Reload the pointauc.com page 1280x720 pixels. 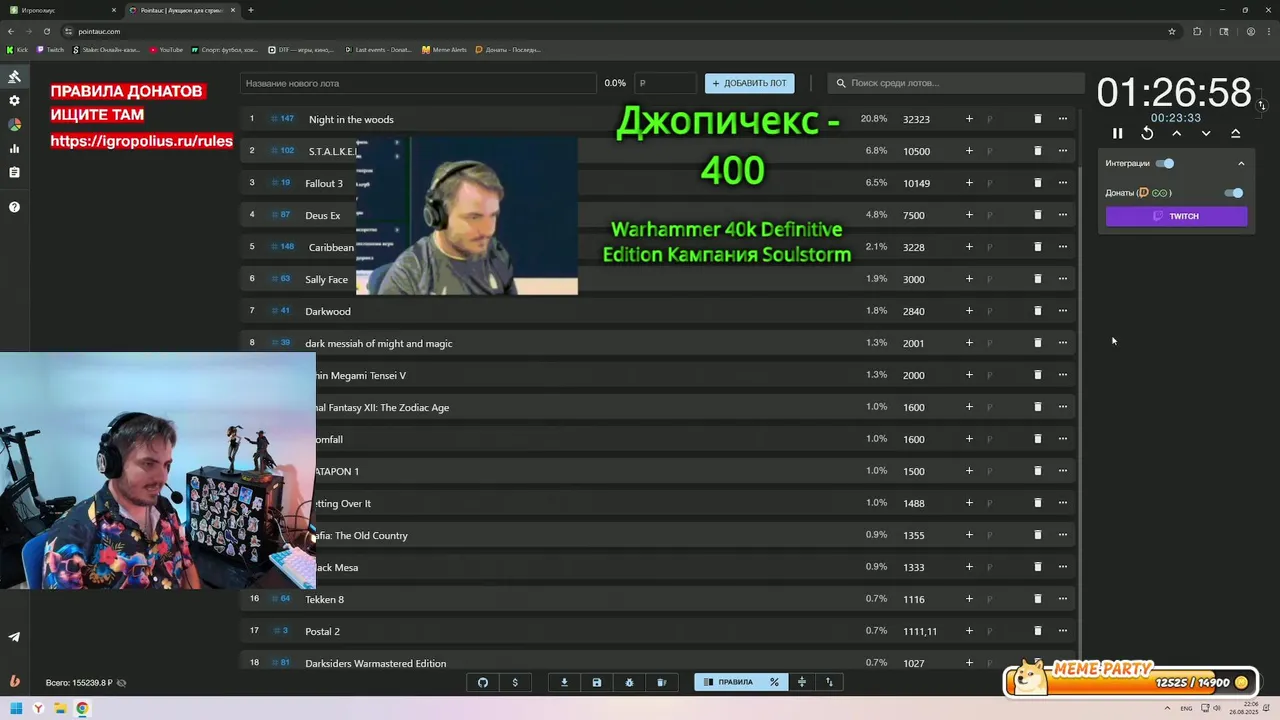click(x=46, y=31)
